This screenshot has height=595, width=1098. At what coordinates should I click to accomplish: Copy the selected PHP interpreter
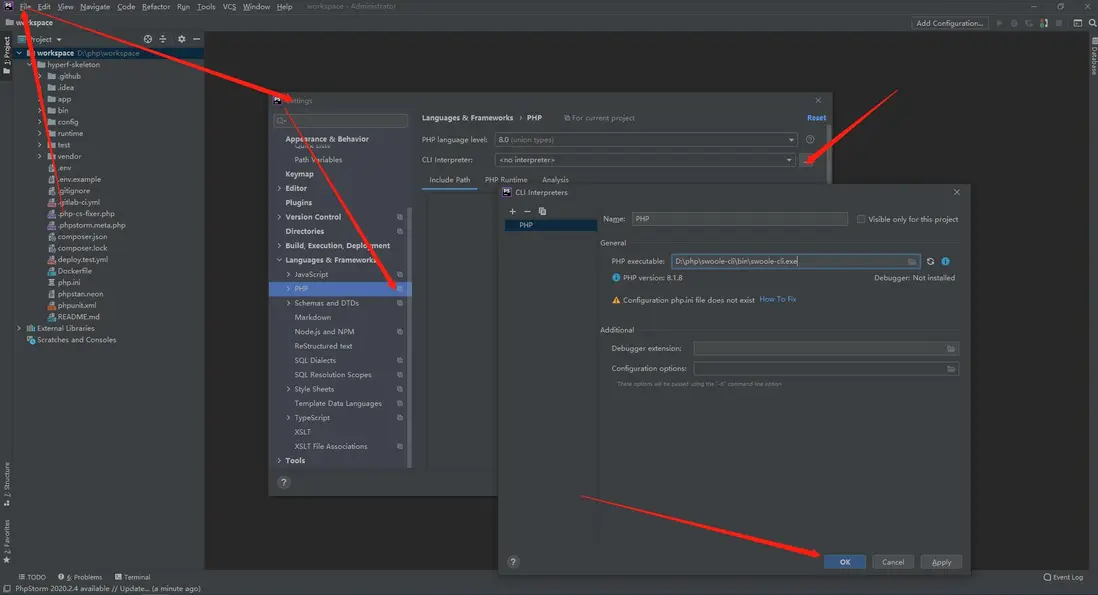pyautogui.click(x=542, y=212)
